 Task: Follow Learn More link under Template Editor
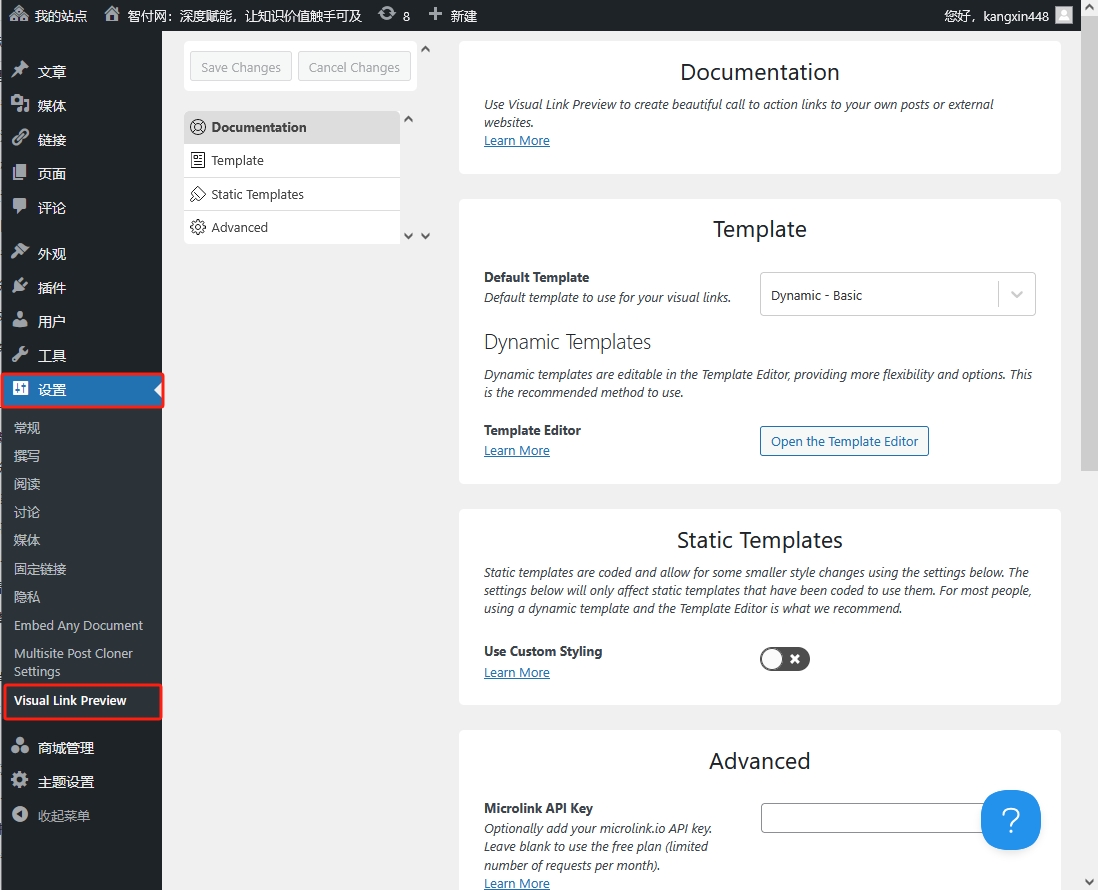coord(517,451)
